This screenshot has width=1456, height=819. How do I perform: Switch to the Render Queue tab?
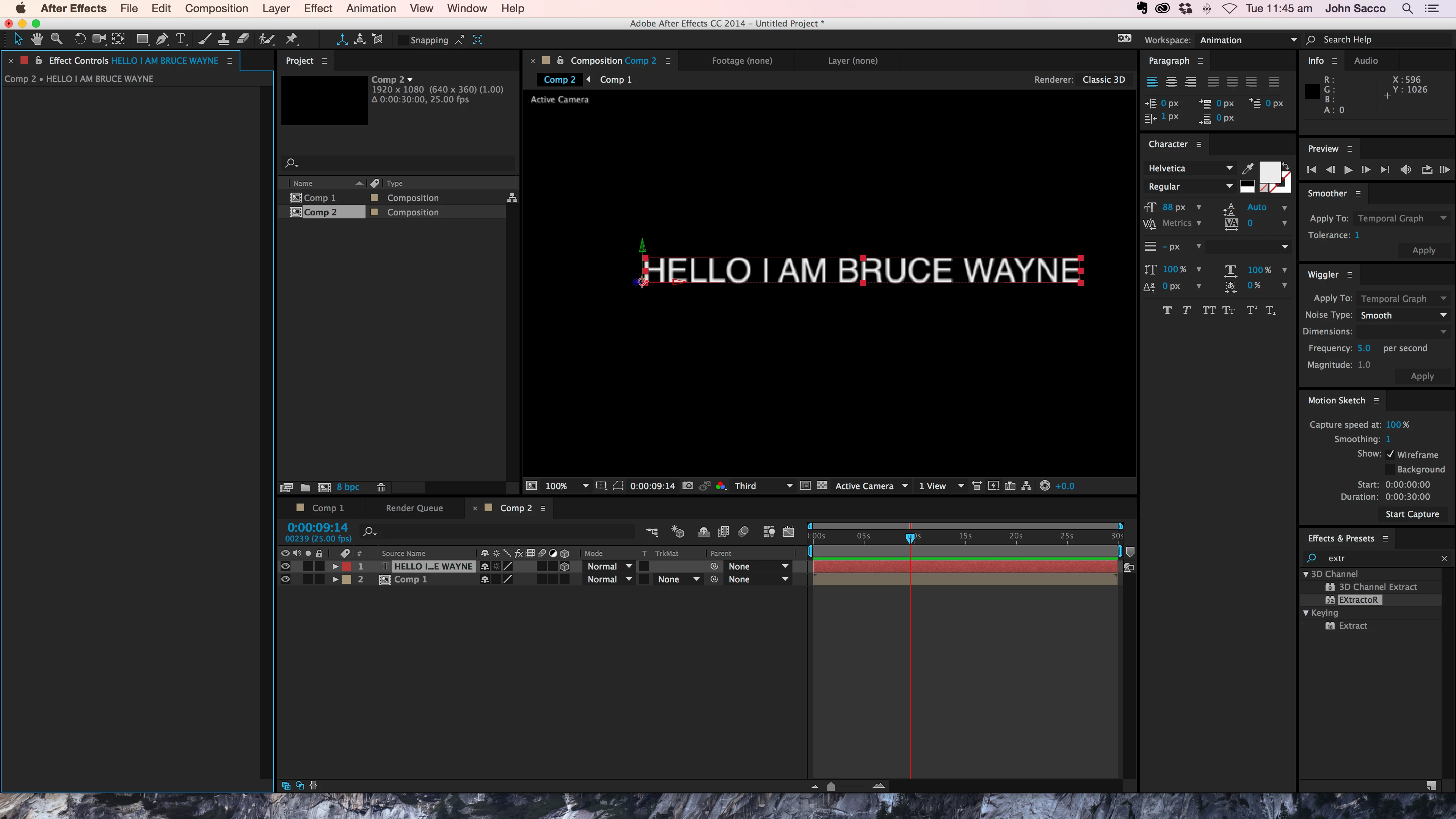pos(414,508)
